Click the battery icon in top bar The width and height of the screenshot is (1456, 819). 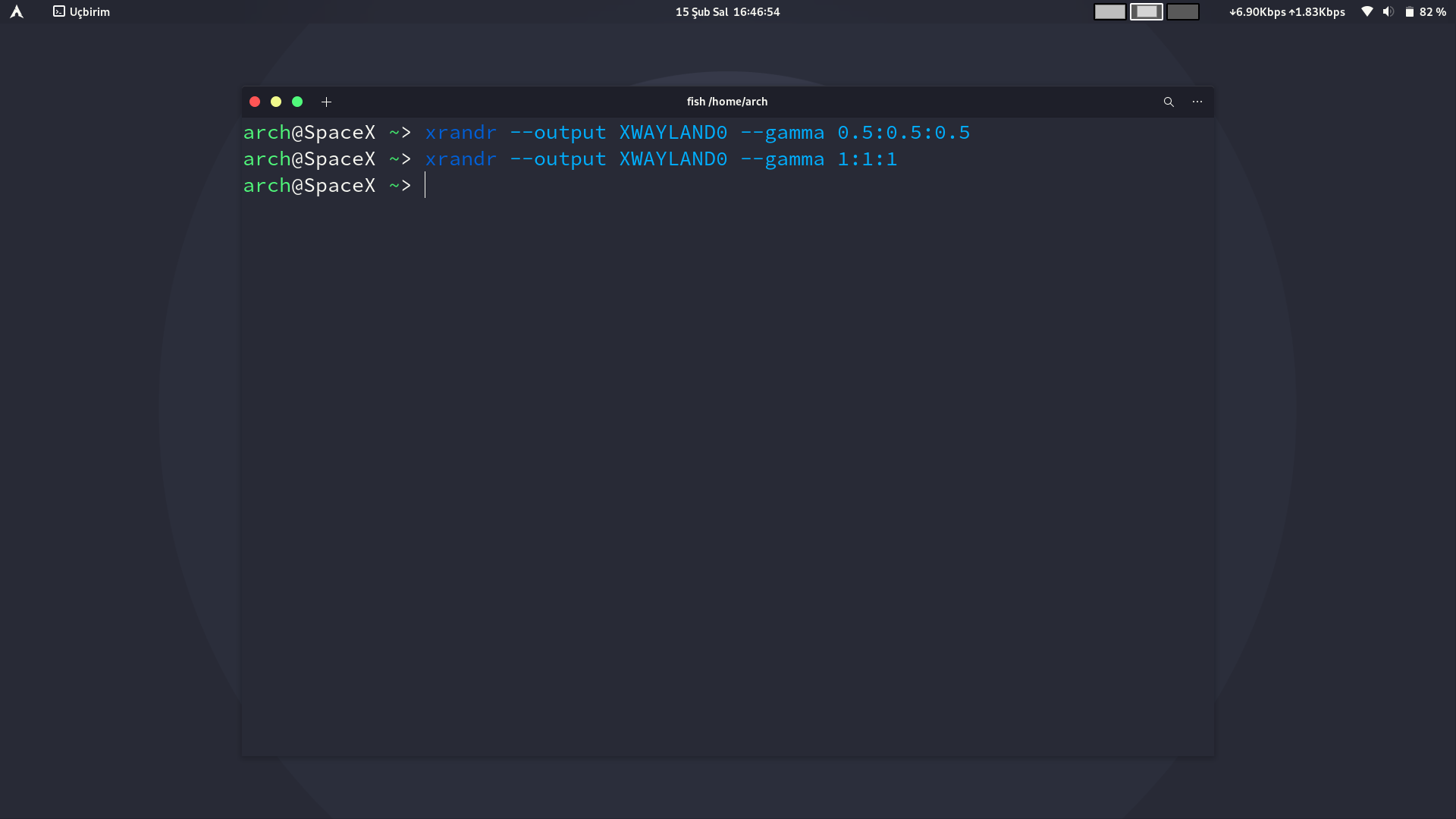pos(1409,11)
